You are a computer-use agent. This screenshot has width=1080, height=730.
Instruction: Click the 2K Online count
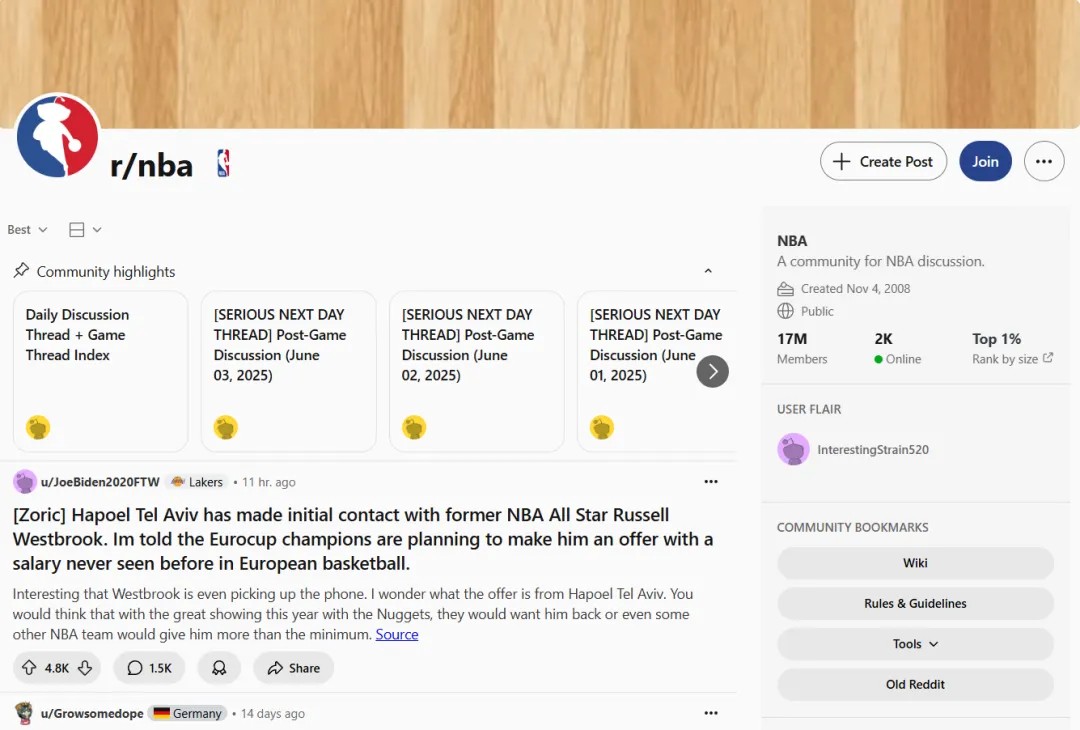pyautogui.click(x=897, y=348)
